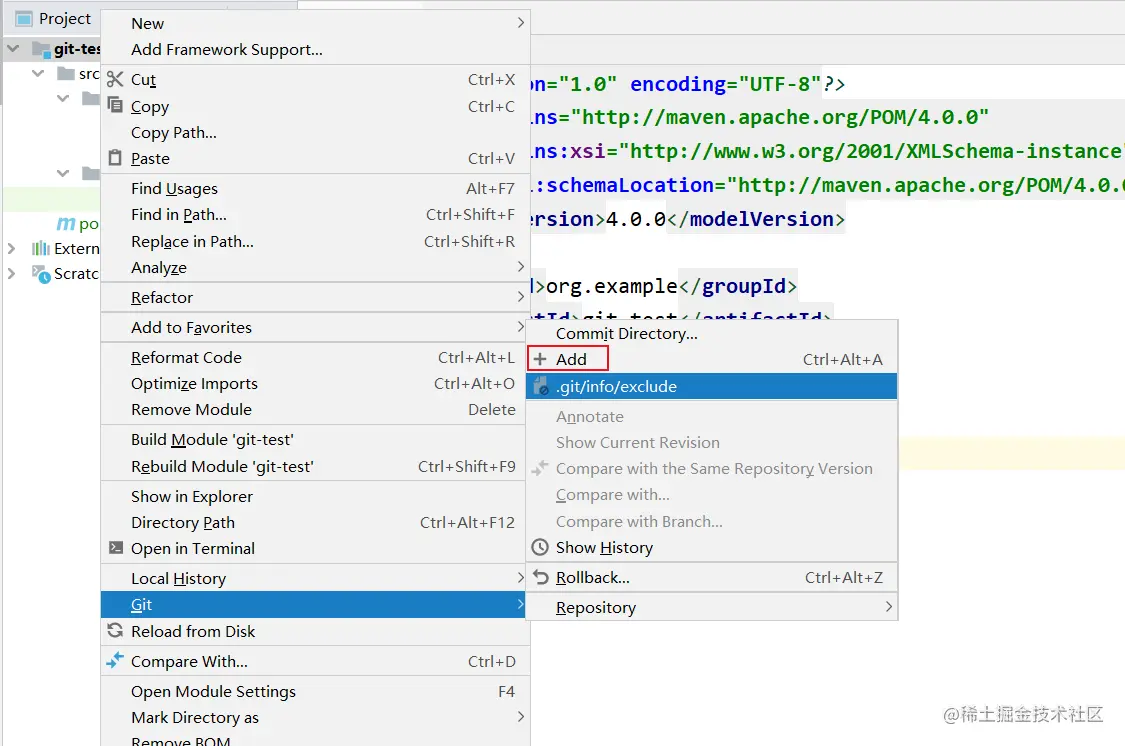This screenshot has height=746, width=1125.
Task: Click the Copy icon in context menu
Action: click(x=115, y=105)
